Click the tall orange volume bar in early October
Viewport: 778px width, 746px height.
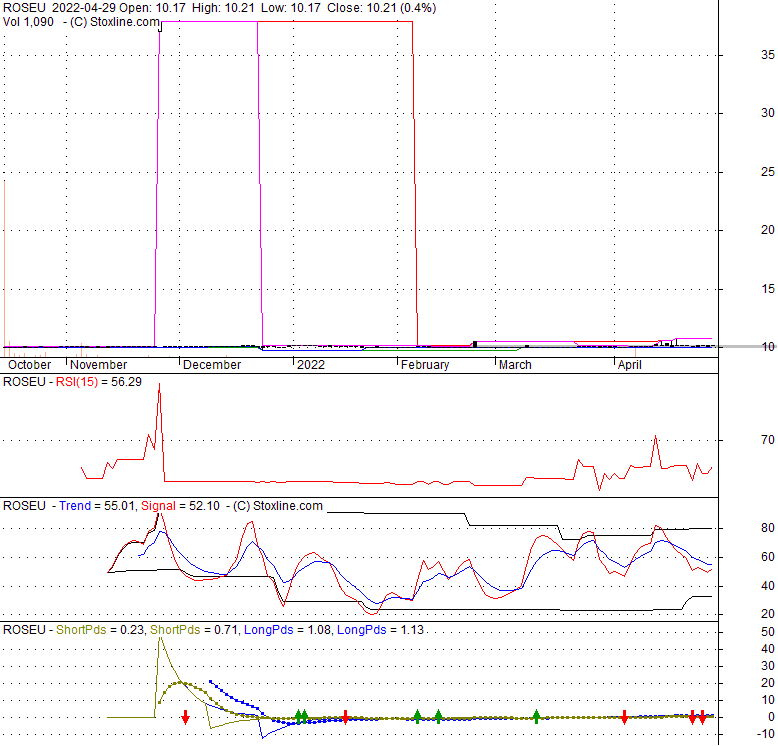point(4,268)
